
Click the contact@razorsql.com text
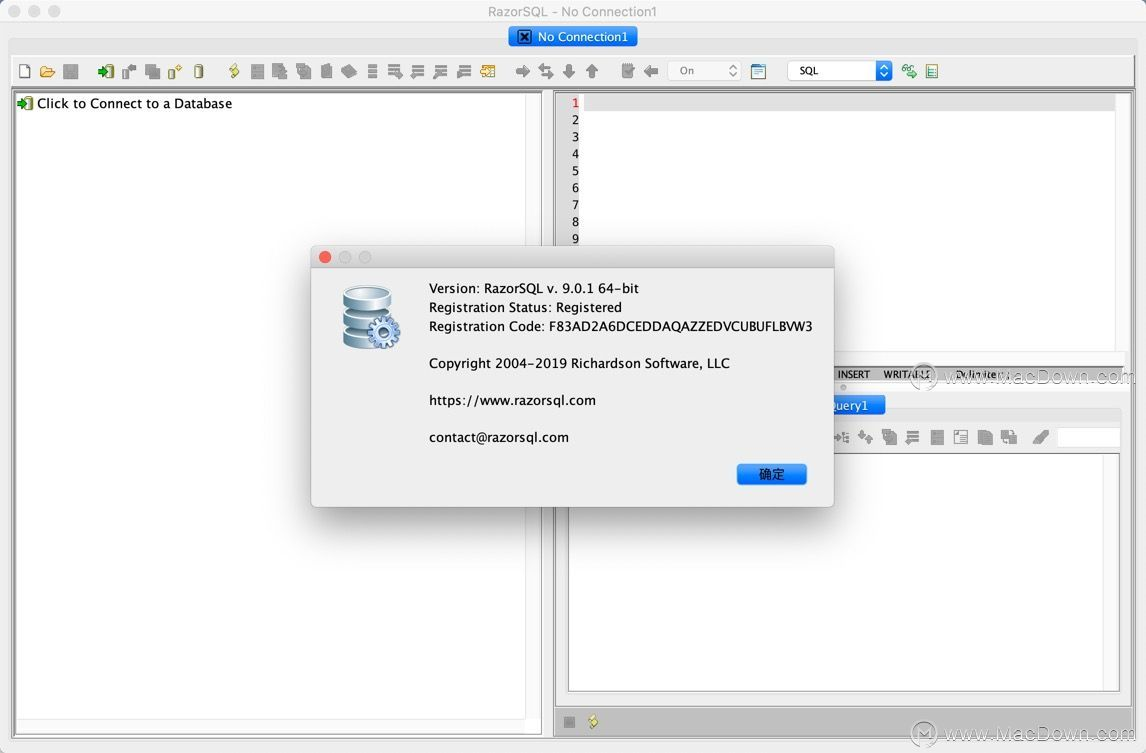(x=498, y=437)
